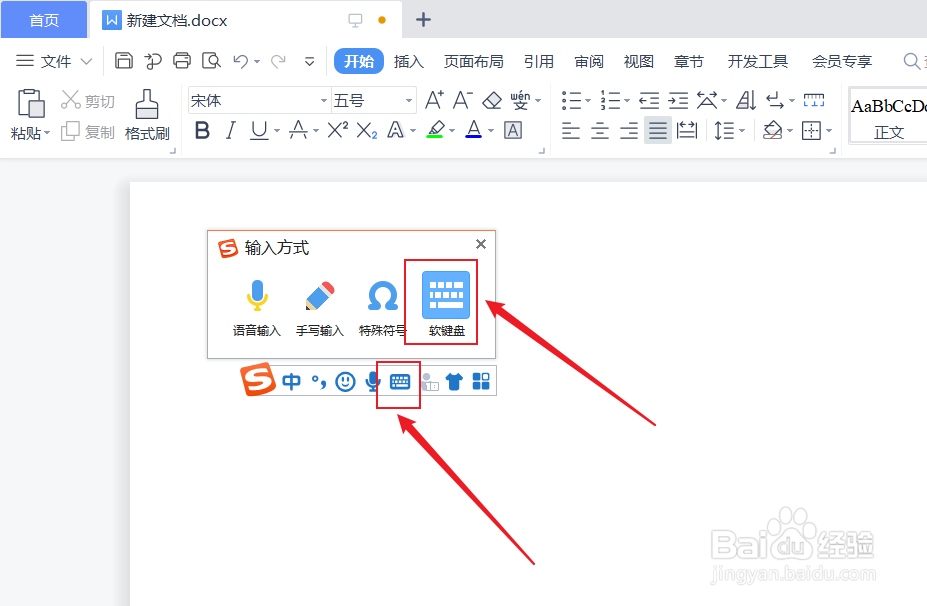Expand the highlight color dropdown arrow
Viewport: 927px width, 606px height.
[452, 130]
